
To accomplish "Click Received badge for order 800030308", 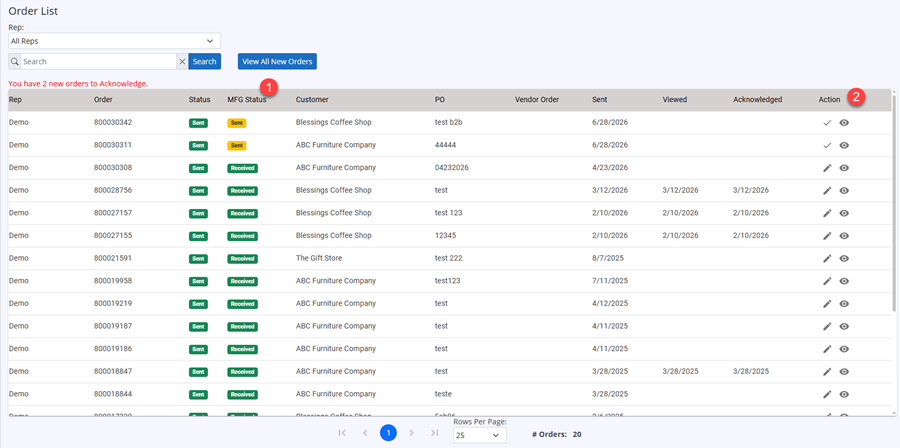I will coord(242,168).
